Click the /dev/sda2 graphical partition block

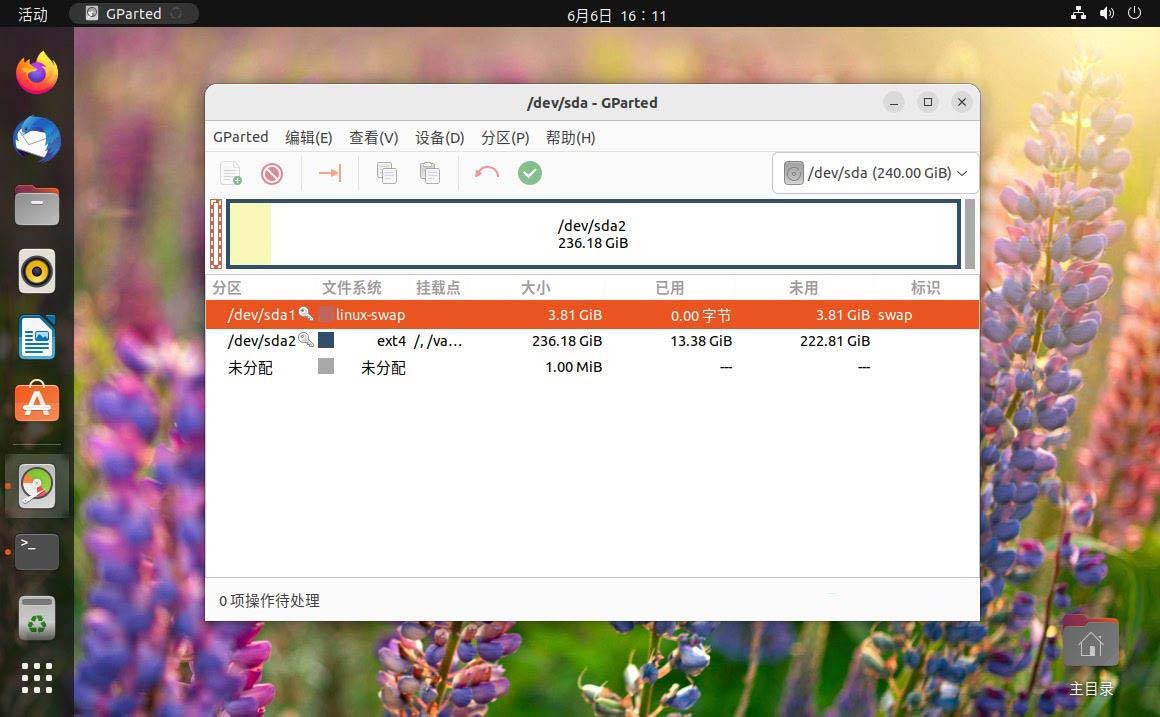(x=592, y=234)
